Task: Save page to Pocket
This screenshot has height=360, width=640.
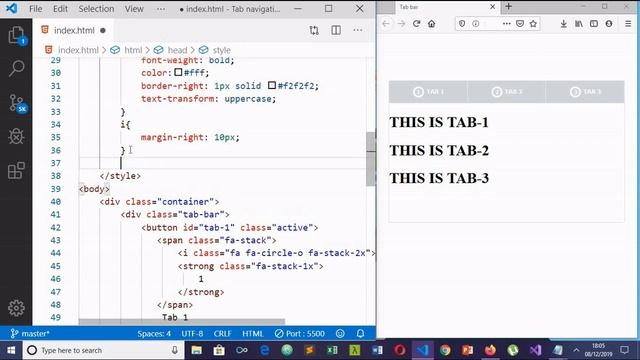Action: [520, 24]
